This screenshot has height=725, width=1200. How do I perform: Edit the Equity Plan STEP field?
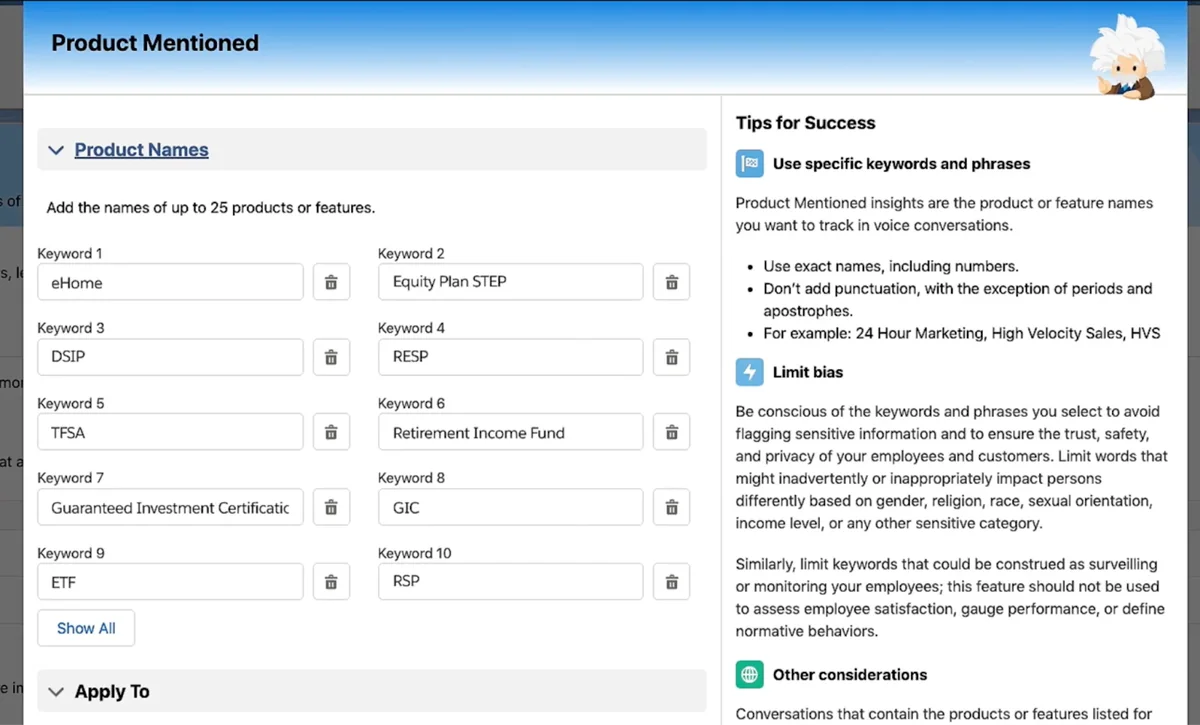pos(511,282)
